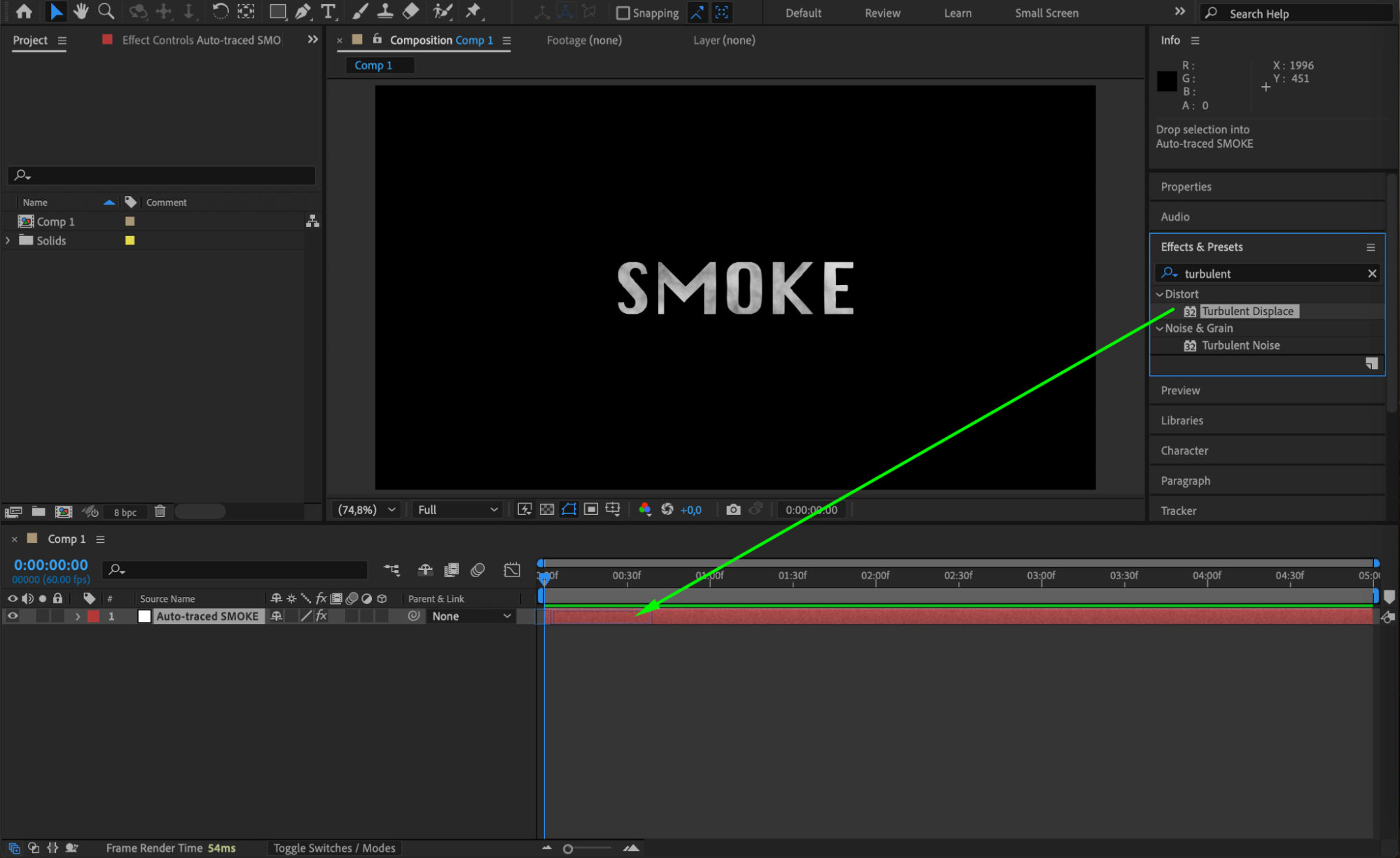The width and height of the screenshot is (1400, 858).
Task: Delete the selected project item with the trash icon
Action: (x=160, y=511)
